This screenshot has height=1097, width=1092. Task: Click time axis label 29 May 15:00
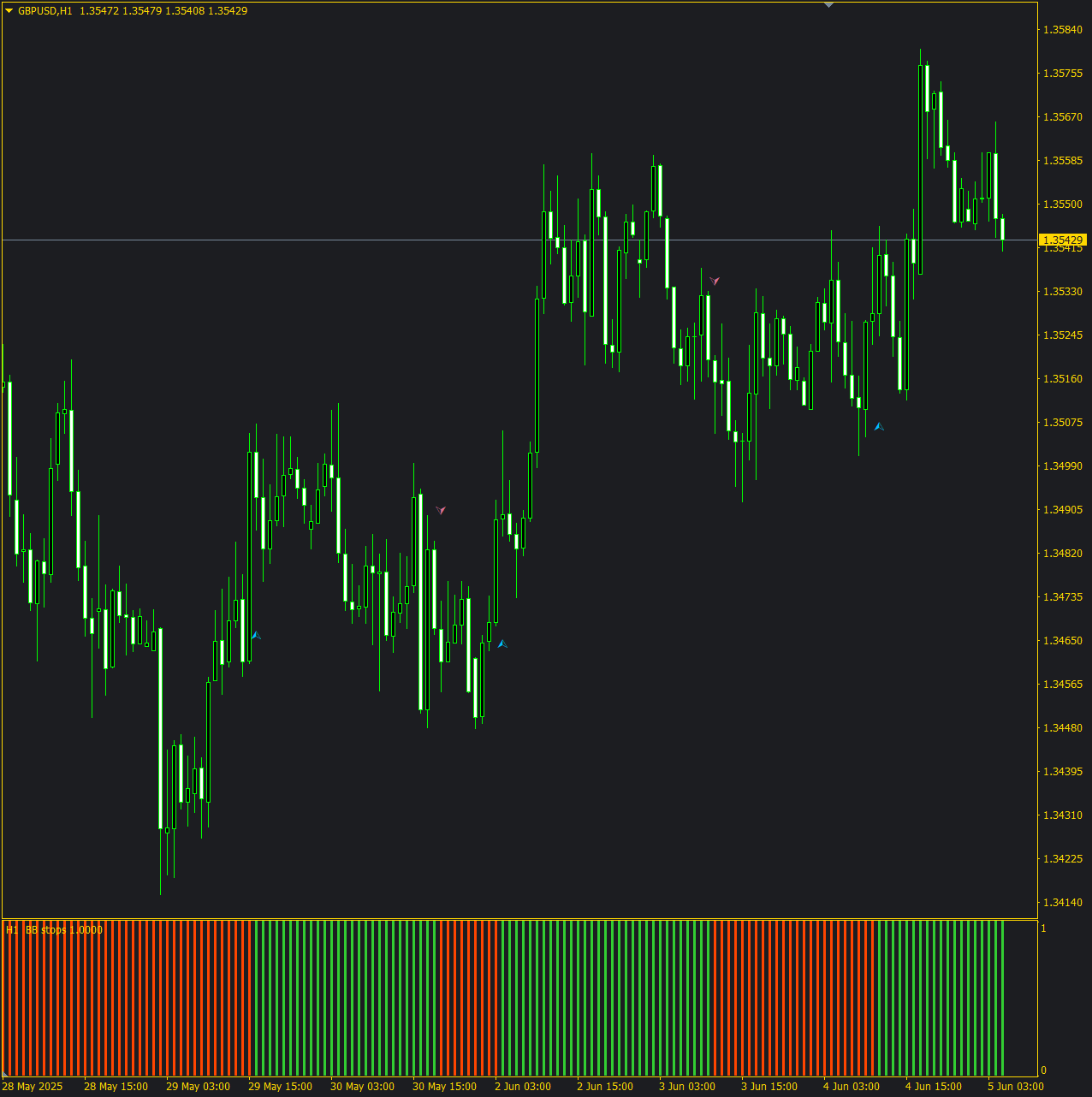(x=280, y=1087)
